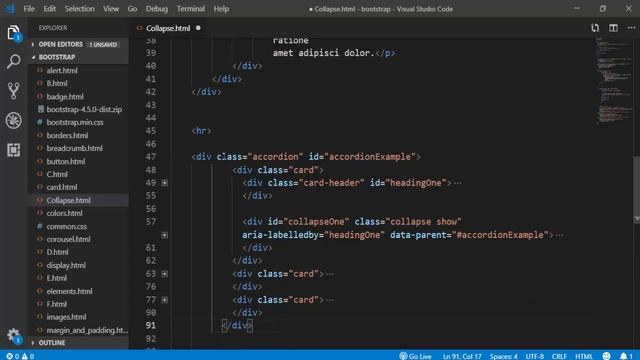Open breadcrumb.html in the explorer
This screenshot has width=640, height=360.
click(78, 148)
